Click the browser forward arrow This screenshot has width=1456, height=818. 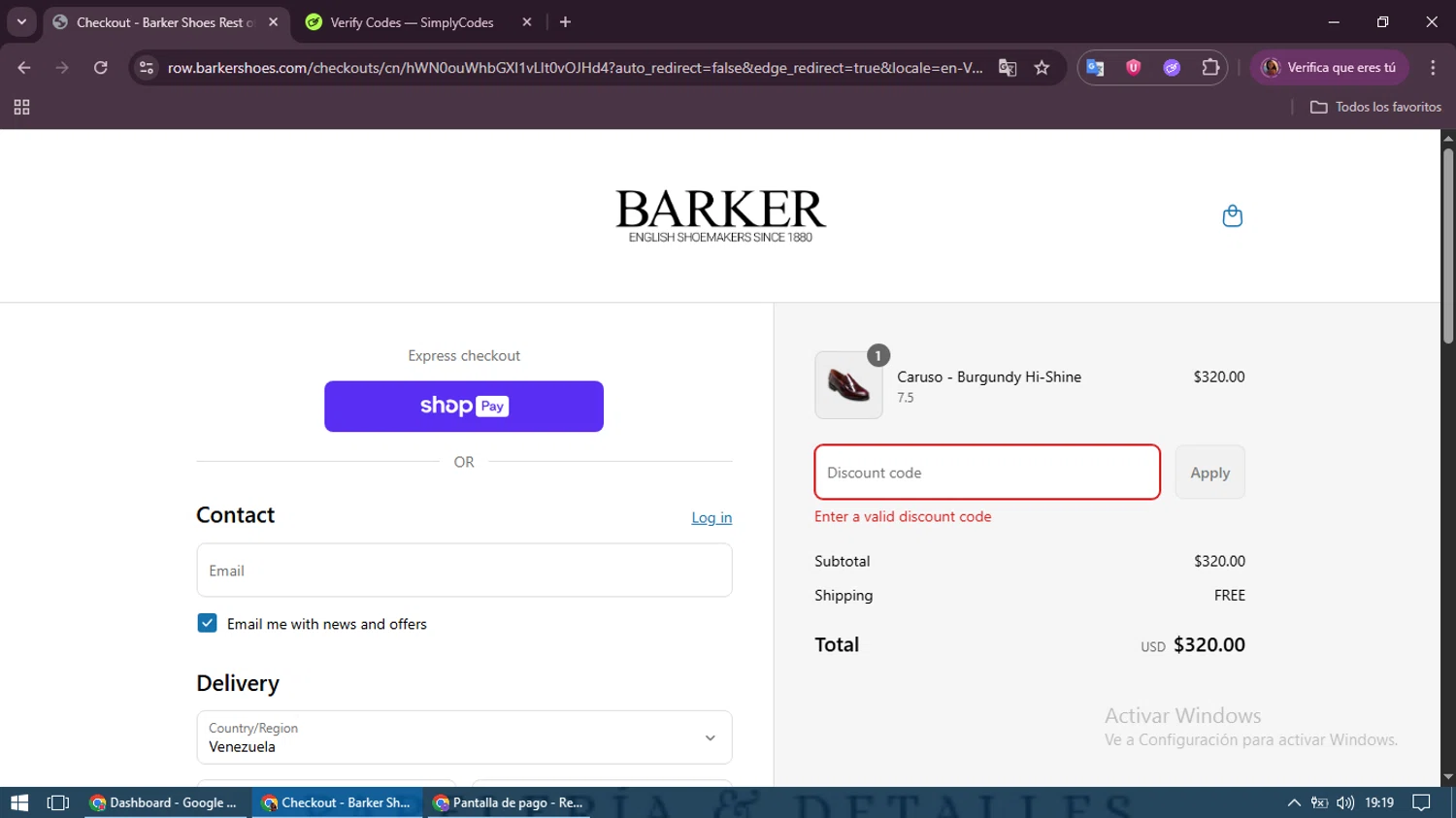coord(62,68)
